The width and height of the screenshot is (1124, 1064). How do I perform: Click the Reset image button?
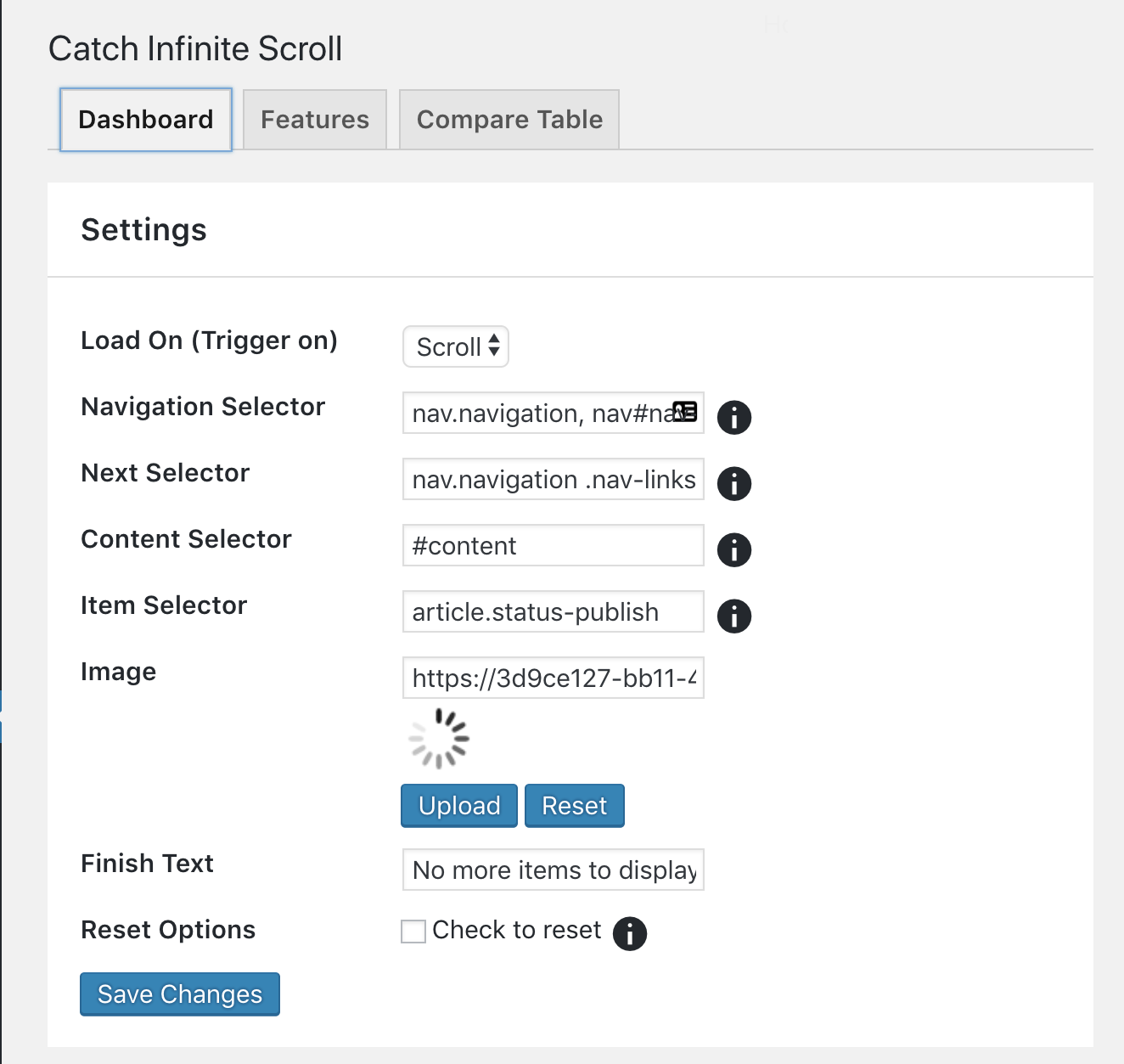[x=575, y=806]
